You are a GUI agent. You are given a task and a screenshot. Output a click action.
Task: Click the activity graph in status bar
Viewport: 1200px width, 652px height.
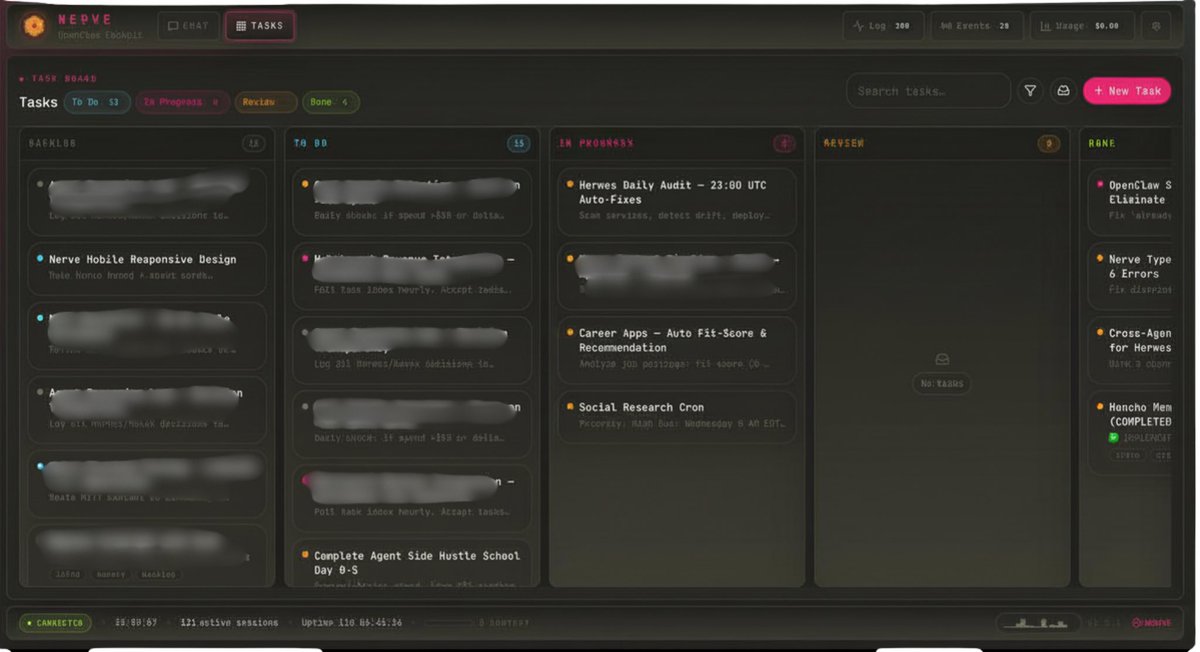point(1038,623)
